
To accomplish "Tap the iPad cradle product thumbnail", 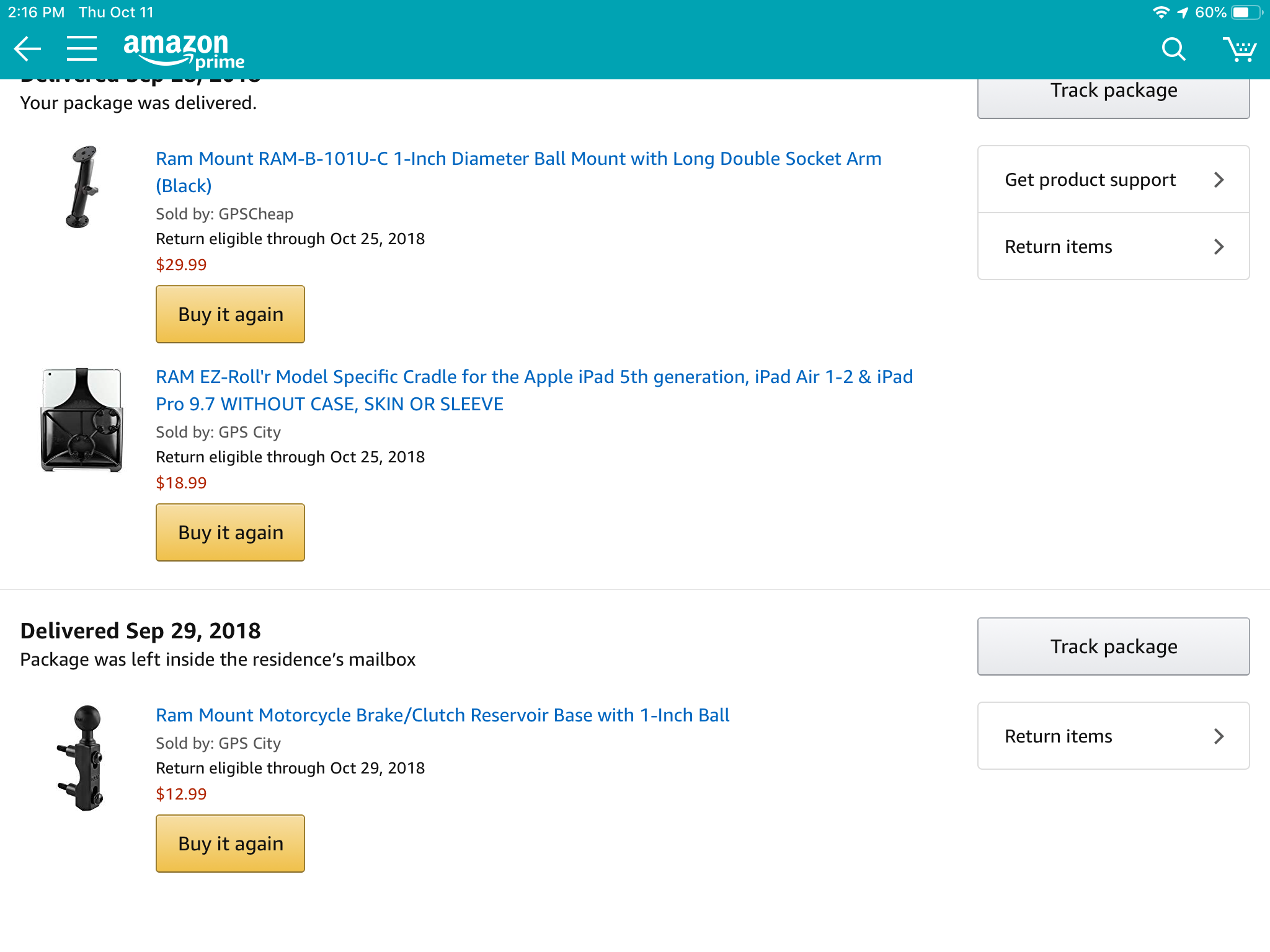I will click(82, 420).
